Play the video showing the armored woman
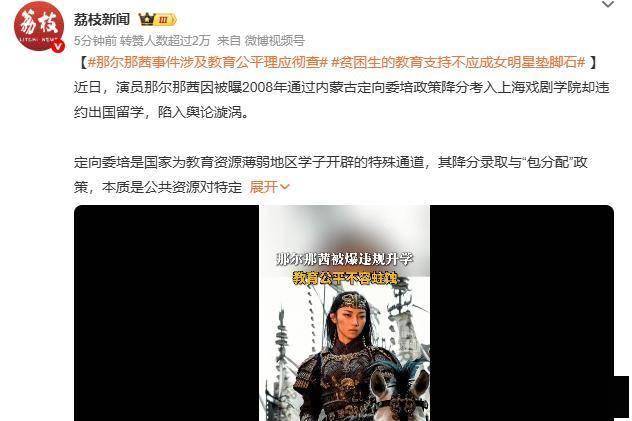Viewport: 632px width, 421px height. click(x=344, y=313)
